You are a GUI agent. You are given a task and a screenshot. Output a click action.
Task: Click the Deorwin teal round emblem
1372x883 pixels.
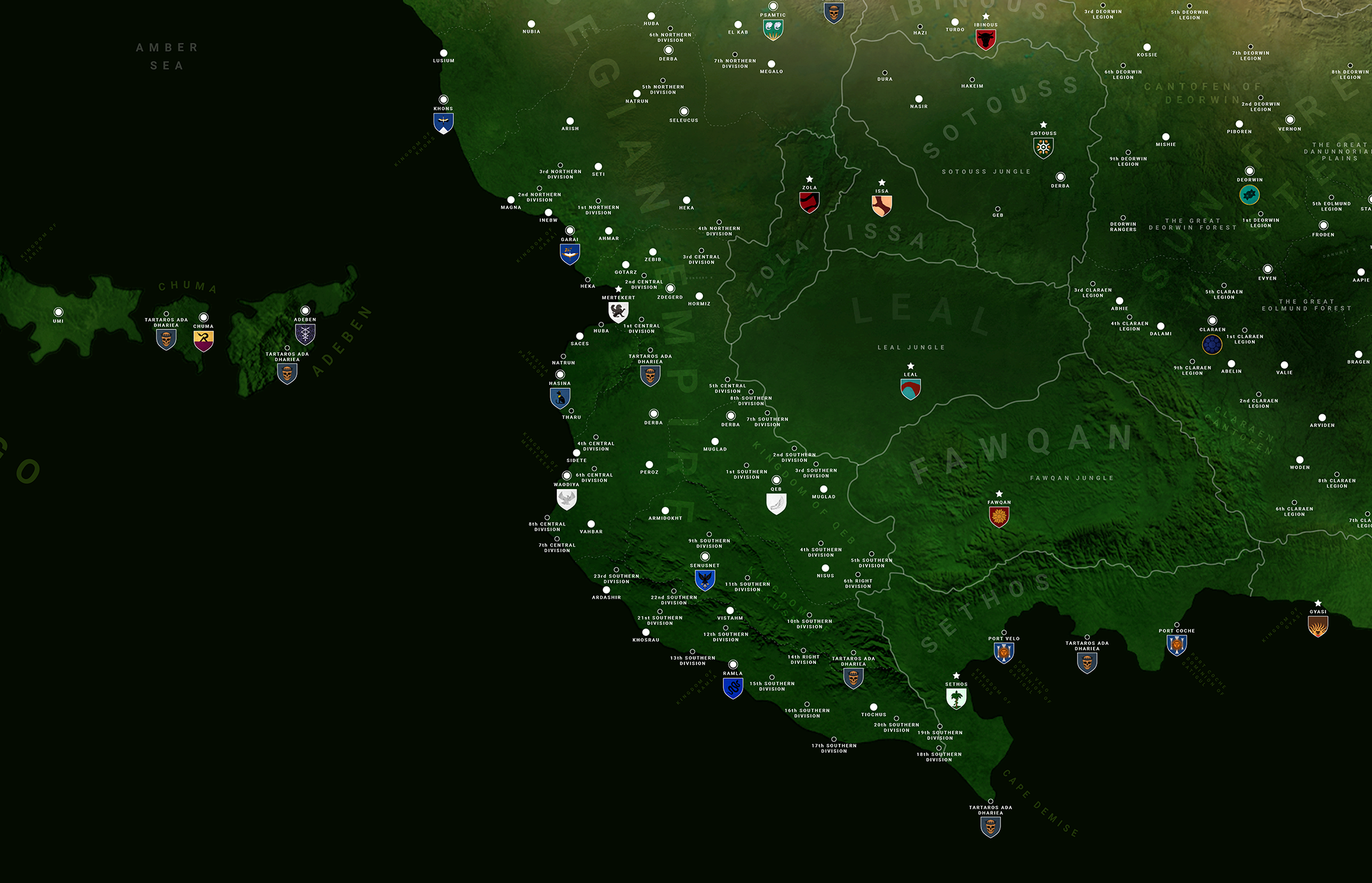click(1249, 195)
